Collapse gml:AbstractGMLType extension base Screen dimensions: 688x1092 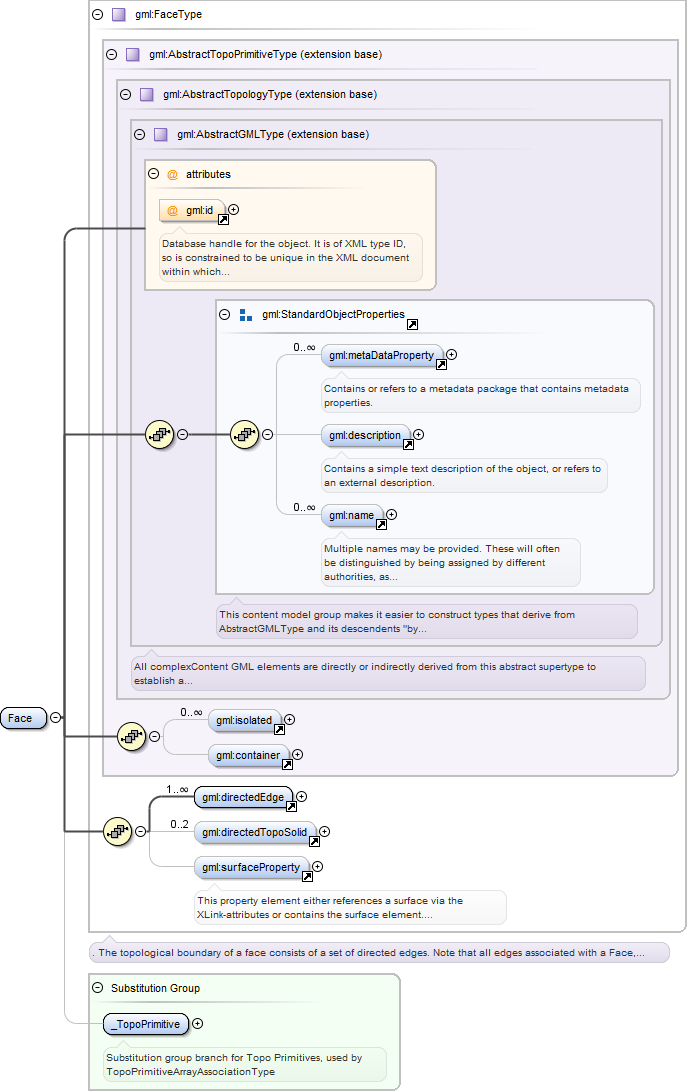pyautogui.click(x=139, y=134)
